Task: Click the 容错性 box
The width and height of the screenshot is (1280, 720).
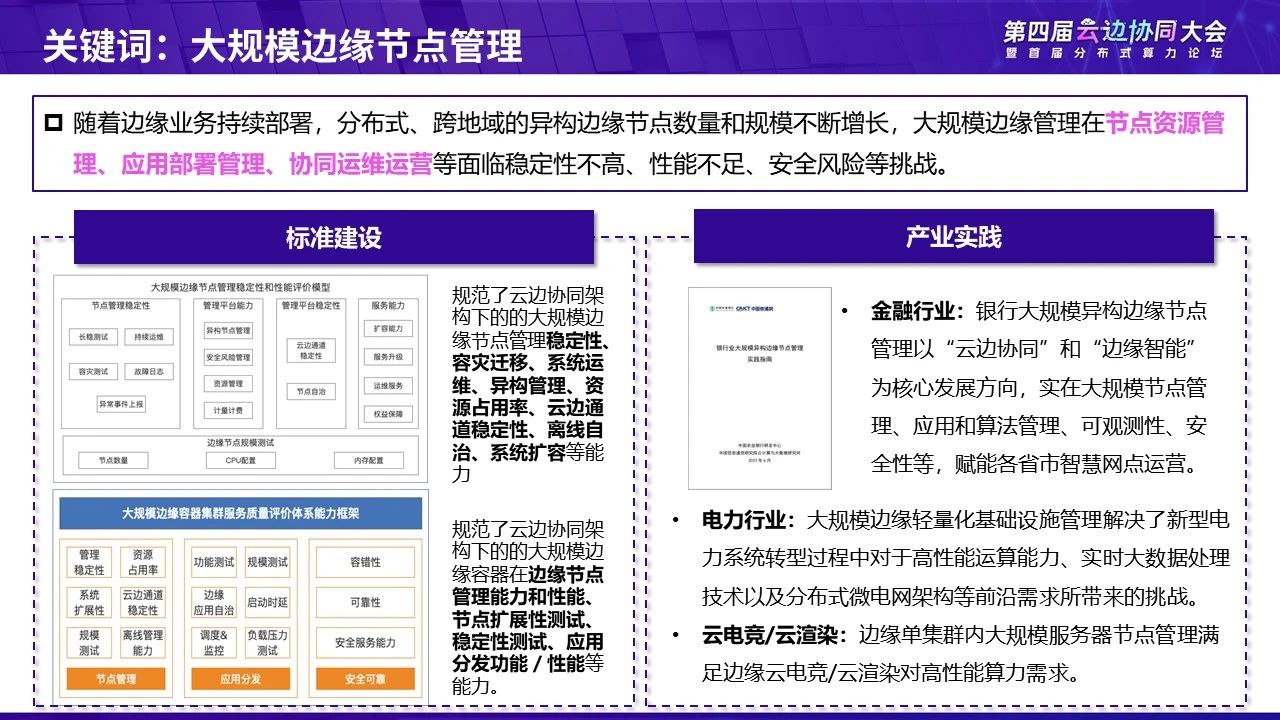Action: click(x=365, y=562)
